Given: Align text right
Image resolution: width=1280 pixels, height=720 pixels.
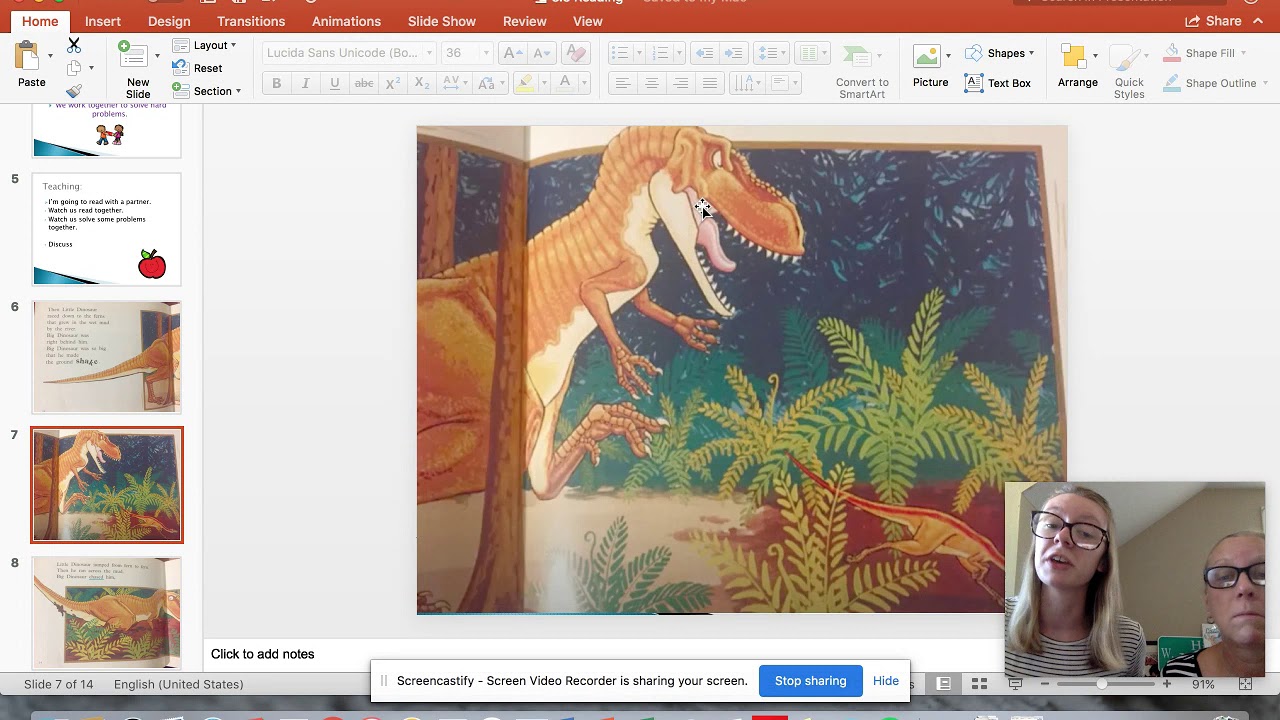Looking at the screenshot, I should [680, 83].
